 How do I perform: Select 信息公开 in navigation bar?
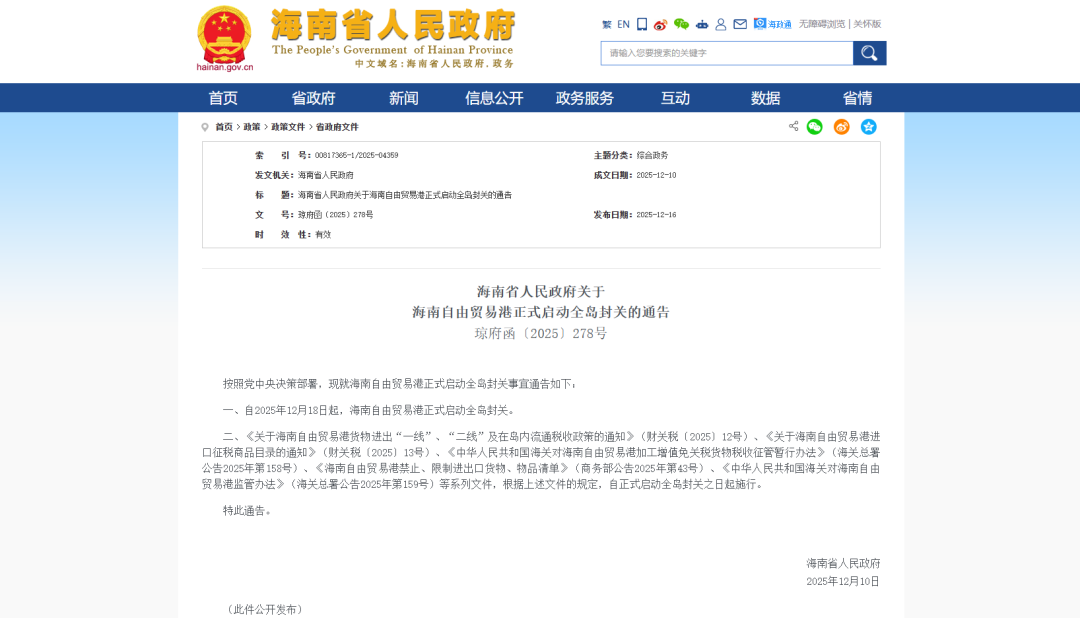point(494,98)
